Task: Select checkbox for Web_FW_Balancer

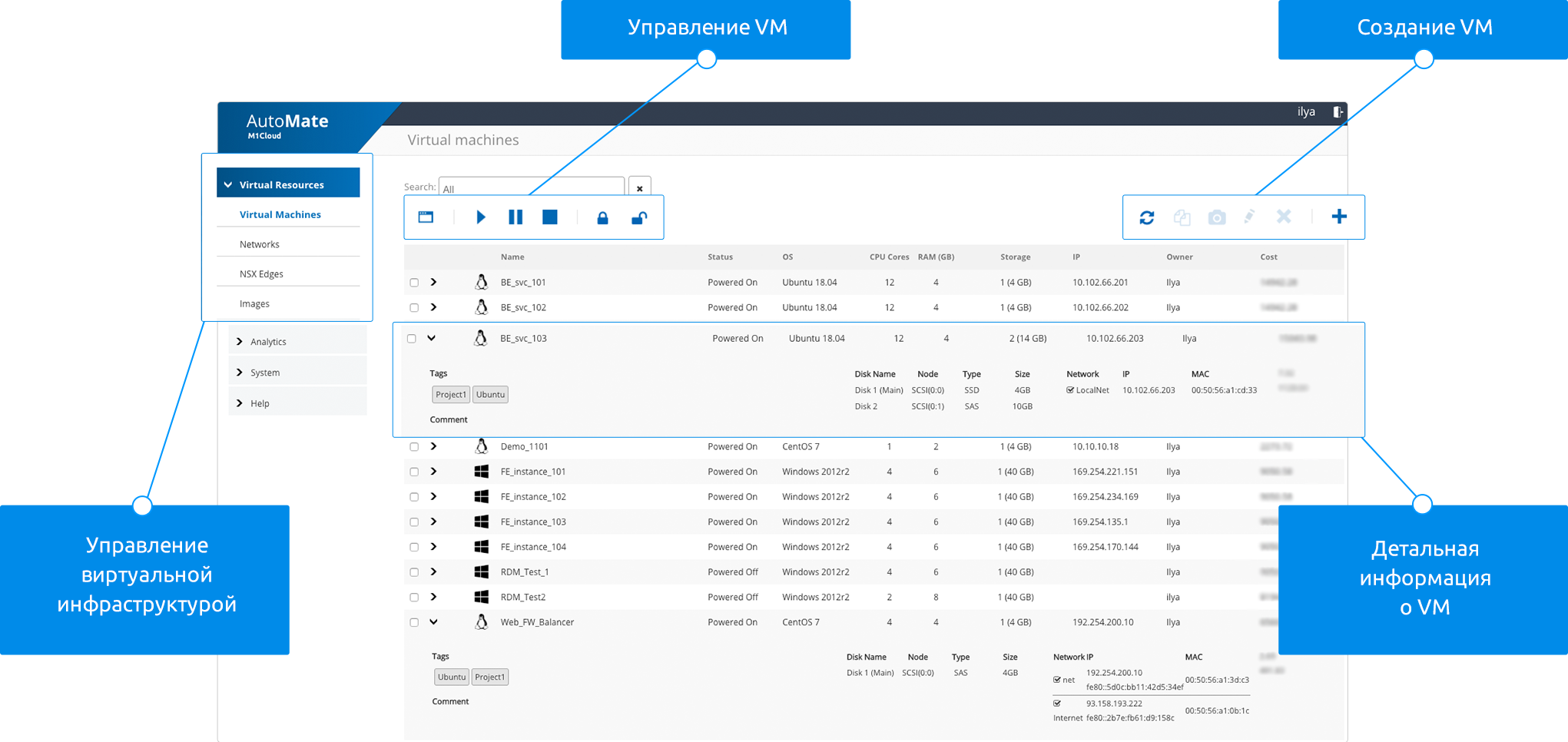Action: click(x=414, y=623)
